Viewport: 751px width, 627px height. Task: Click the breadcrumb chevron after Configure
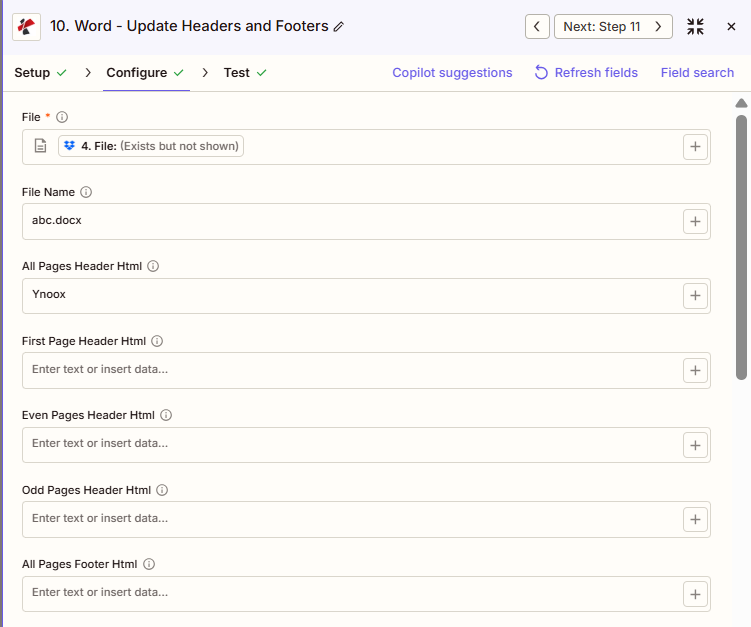(205, 73)
